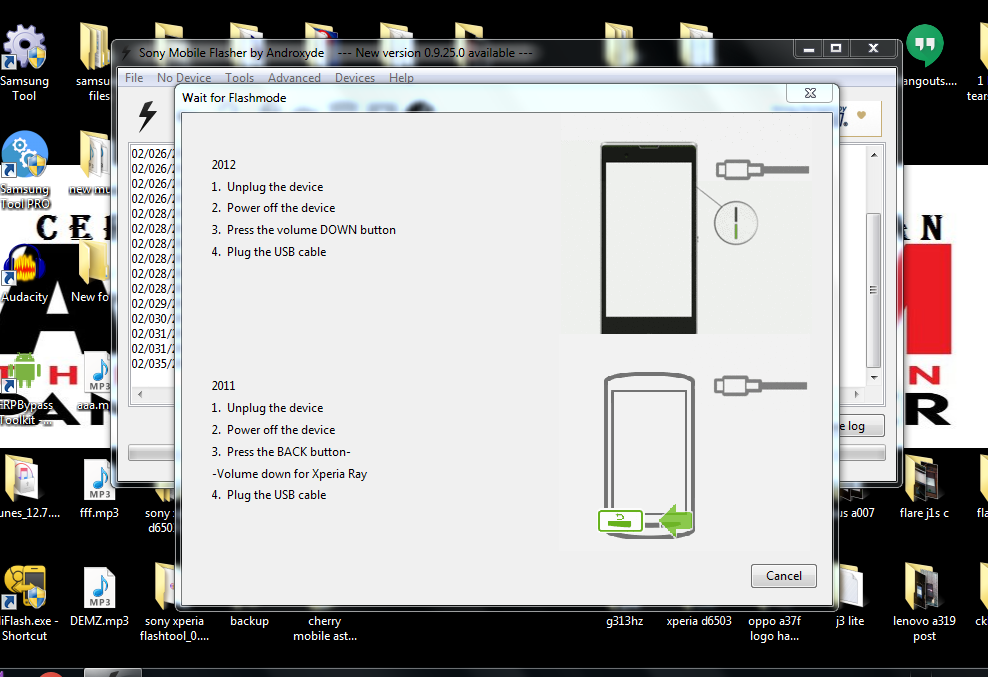
Task: Click the text 'Press the BACK button-'
Action: (x=289, y=452)
